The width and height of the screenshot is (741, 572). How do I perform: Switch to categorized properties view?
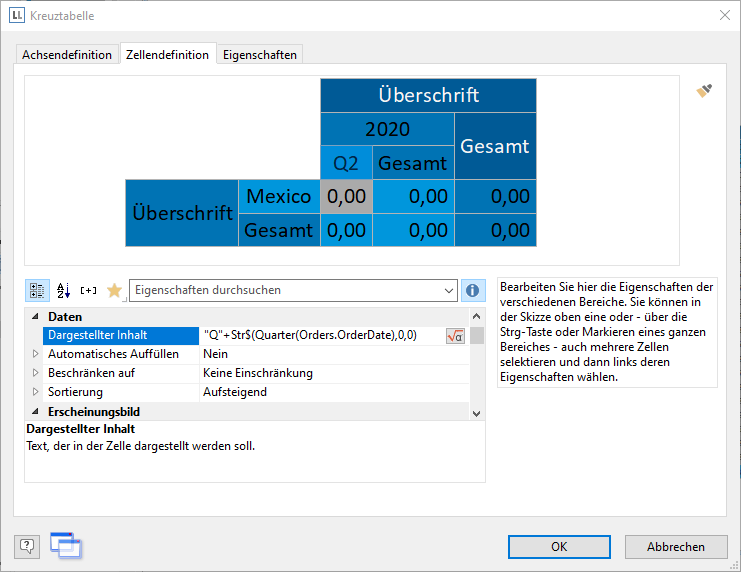pos(37,290)
